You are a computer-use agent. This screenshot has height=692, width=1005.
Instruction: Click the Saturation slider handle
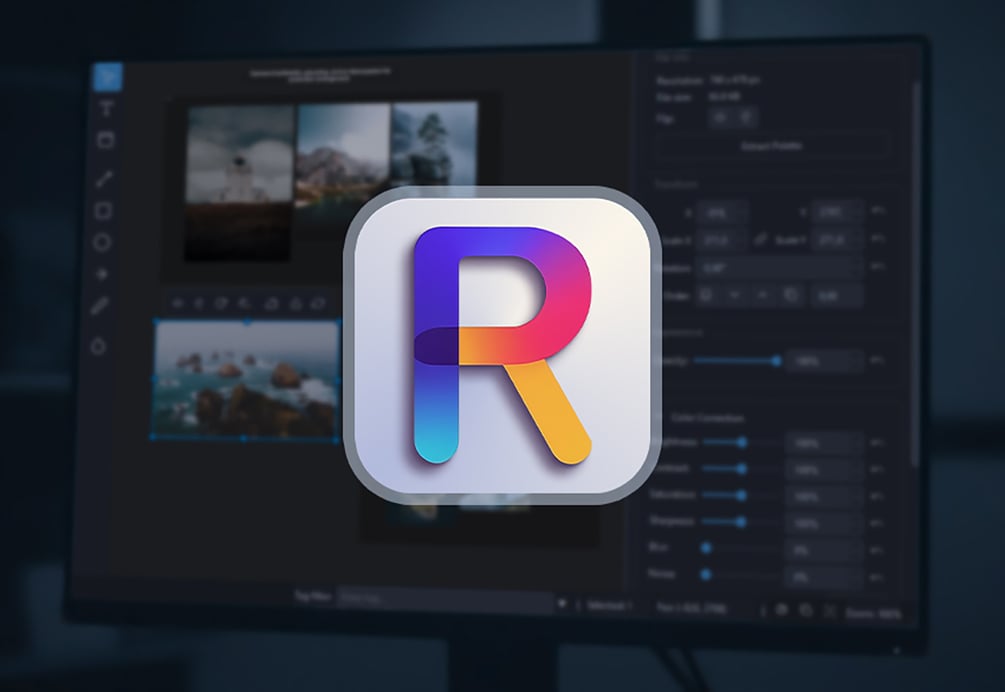click(x=741, y=495)
